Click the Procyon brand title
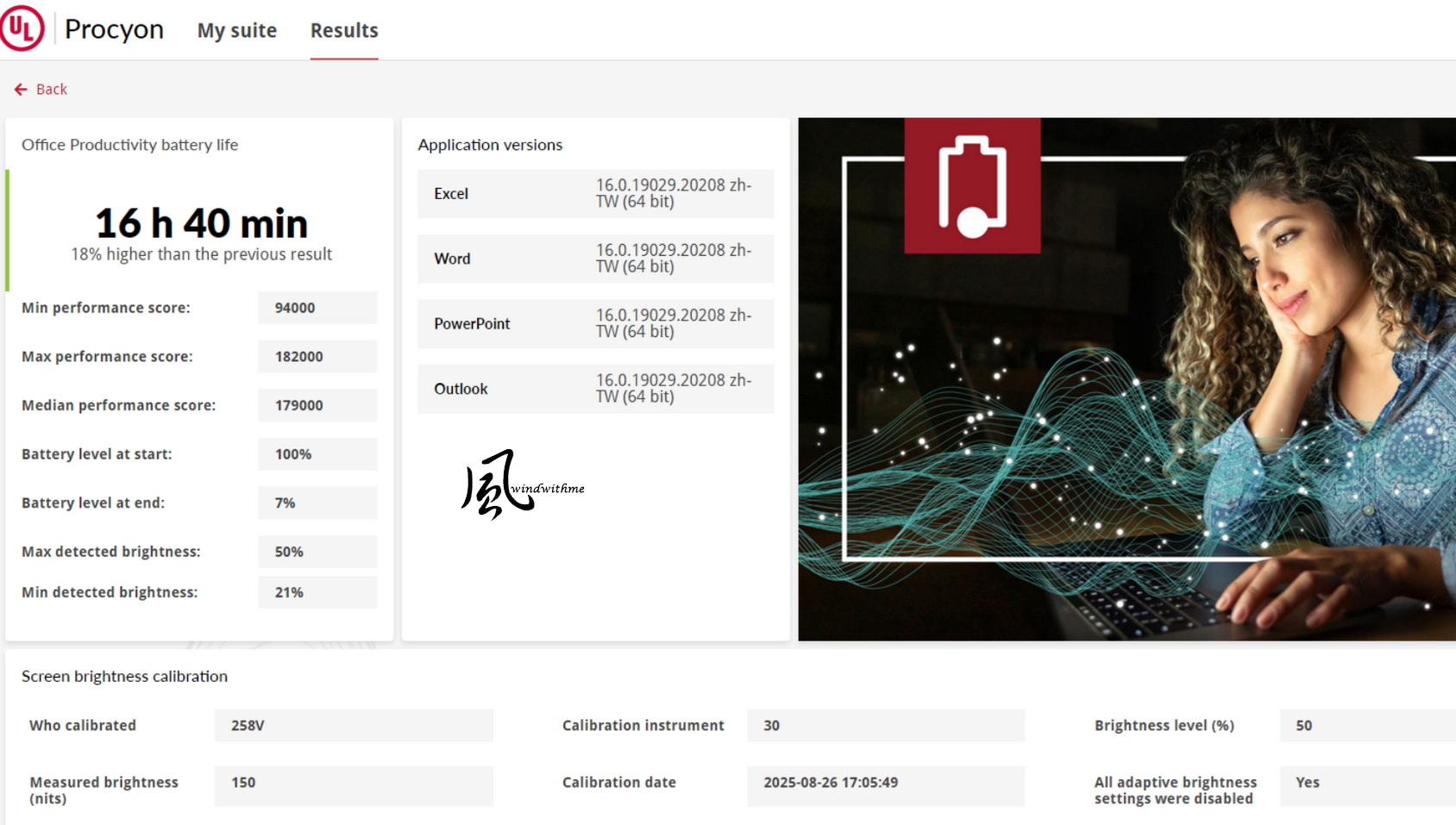 point(114,29)
